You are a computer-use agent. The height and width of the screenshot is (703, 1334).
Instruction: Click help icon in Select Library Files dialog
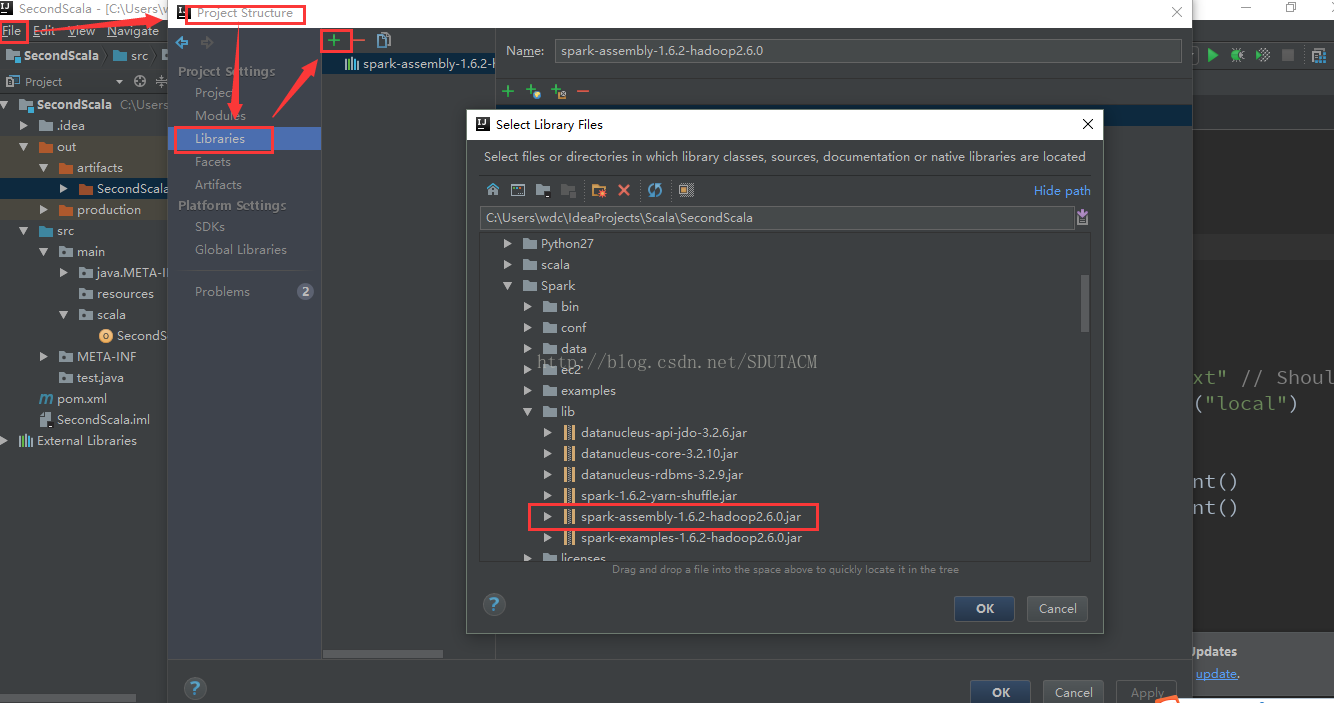(494, 604)
